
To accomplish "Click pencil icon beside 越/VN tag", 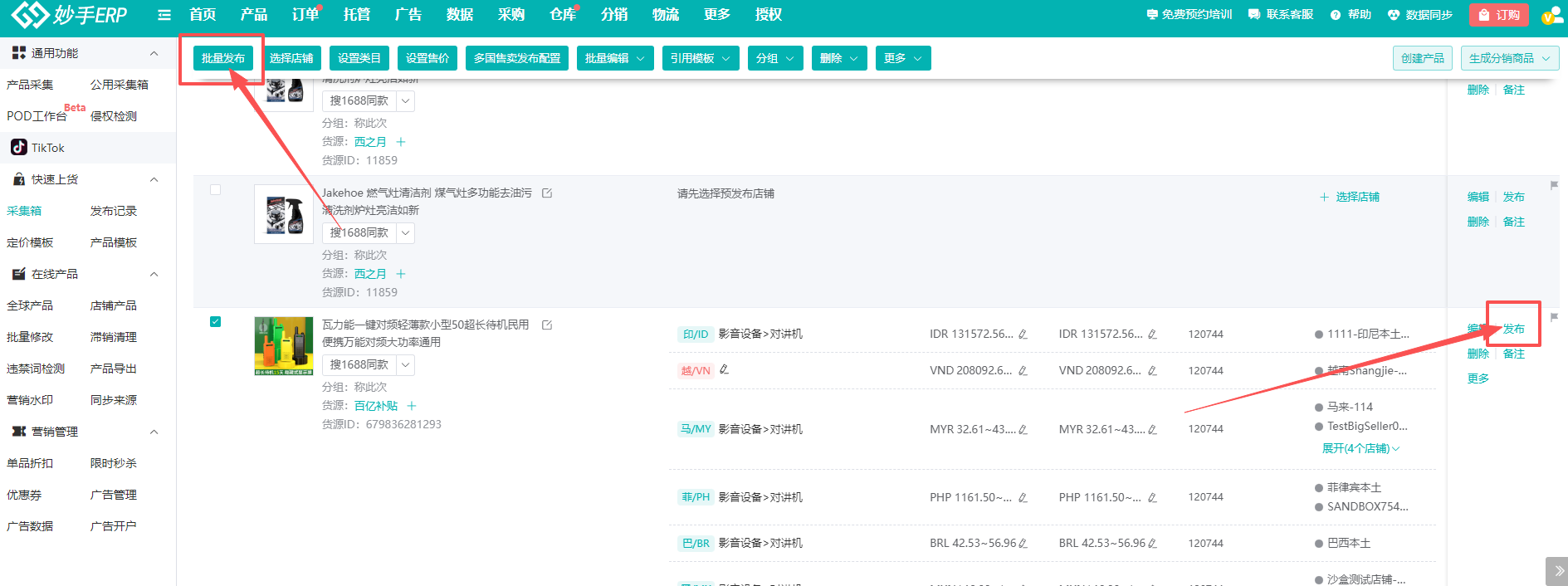I will (724, 369).
